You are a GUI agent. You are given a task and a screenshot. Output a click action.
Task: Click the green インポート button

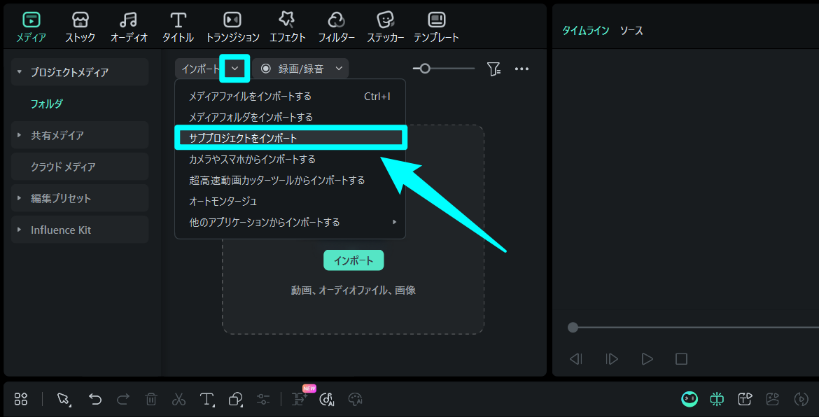pyautogui.click(x=354, y=260)
